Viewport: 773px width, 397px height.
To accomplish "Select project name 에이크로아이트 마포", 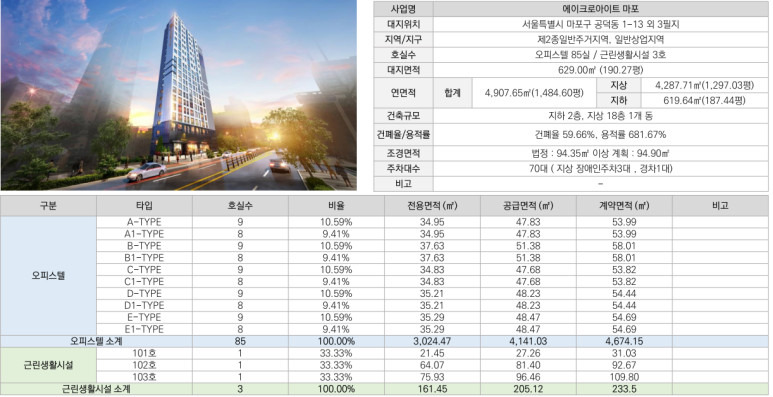I will 600,9.
